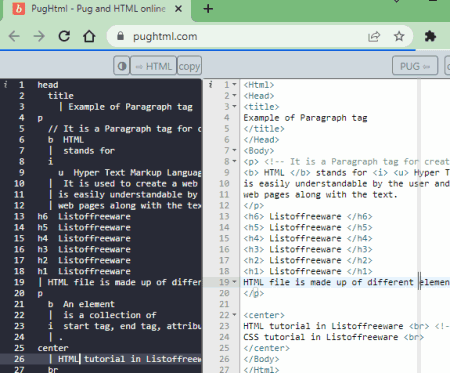Go back using the browser back arrow
Screen dimensions: 450x373
click(x=14, y=36)
